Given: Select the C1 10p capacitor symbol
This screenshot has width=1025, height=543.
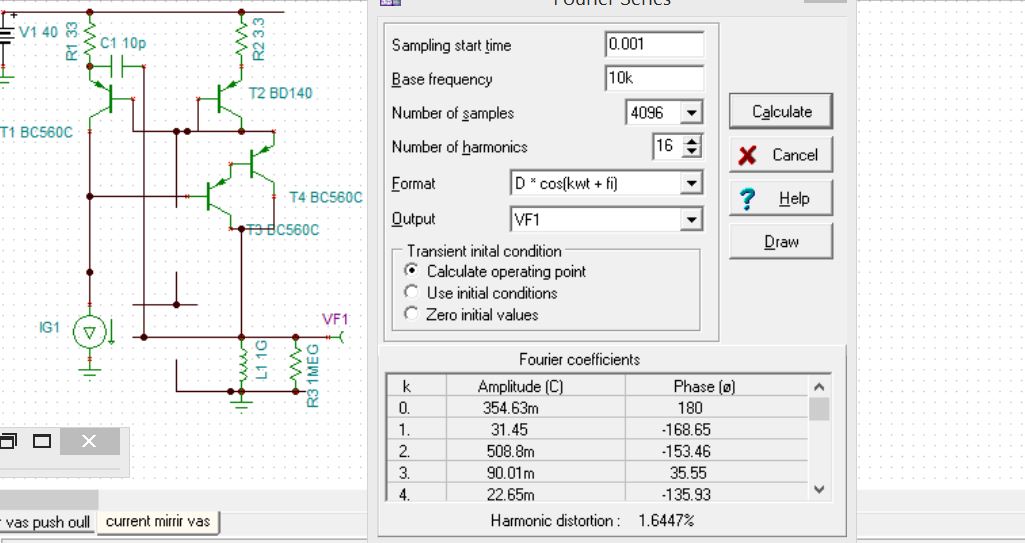Looking at the screenshot, I should click(117, 66).
